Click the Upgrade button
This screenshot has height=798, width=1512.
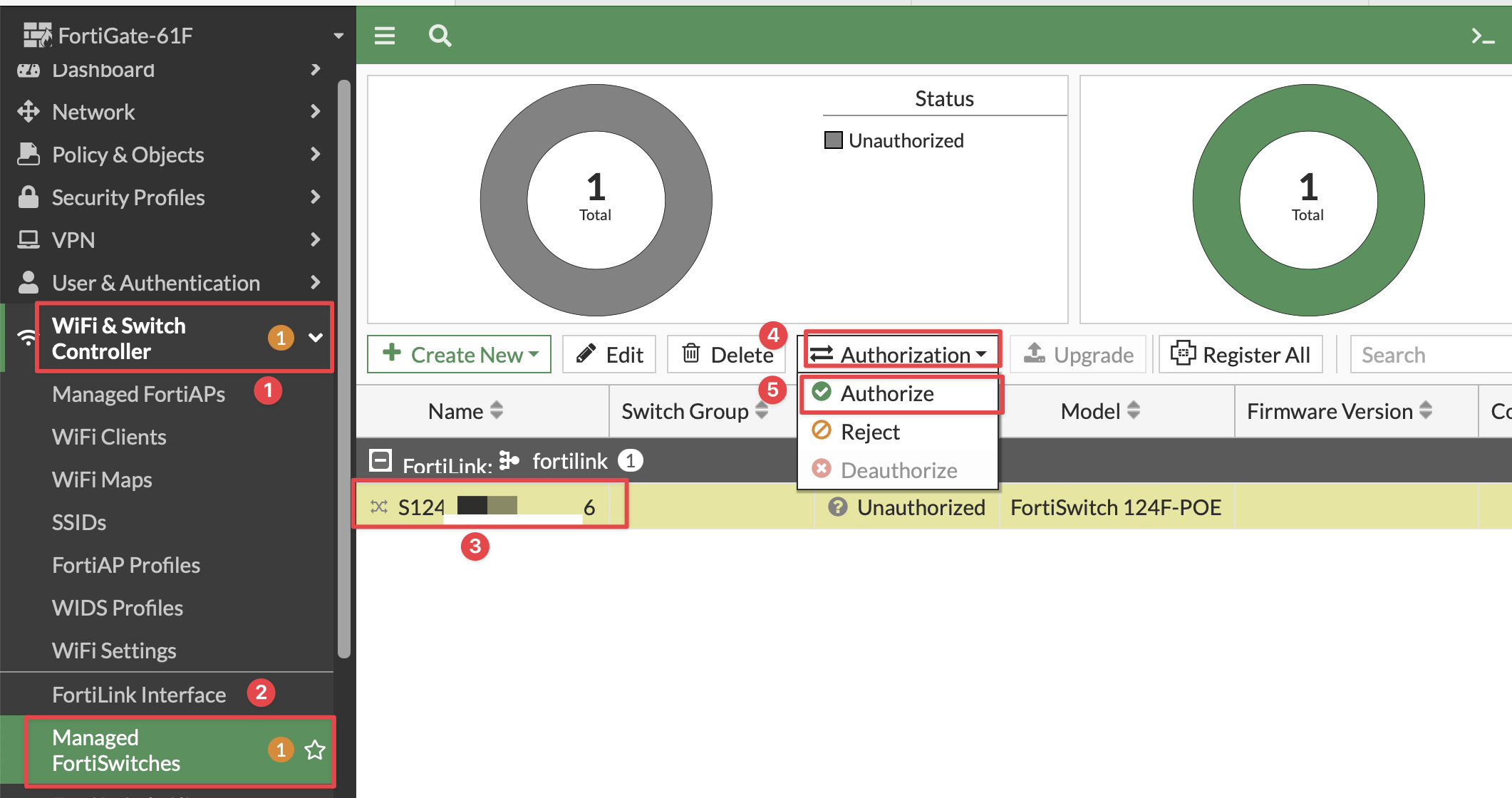coord(1078,354)
